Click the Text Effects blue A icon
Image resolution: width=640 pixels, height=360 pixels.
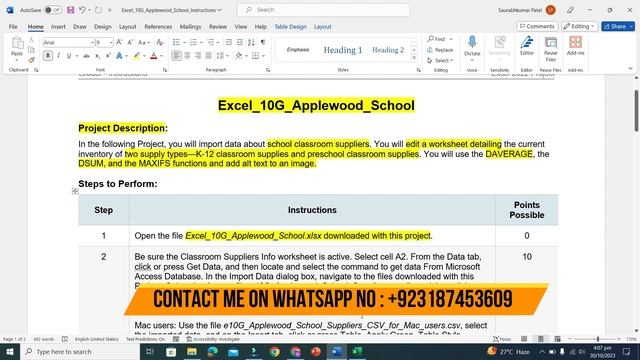pyautogui.click(x=119, y=56)
